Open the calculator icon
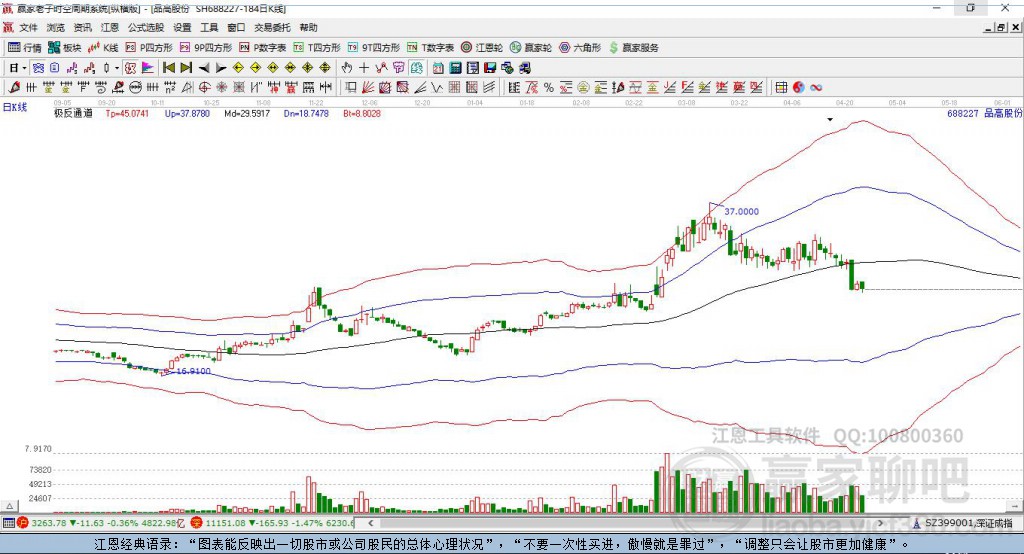Image resolution: width=1024 pixels, height=554 pixels. click(456, 68)
